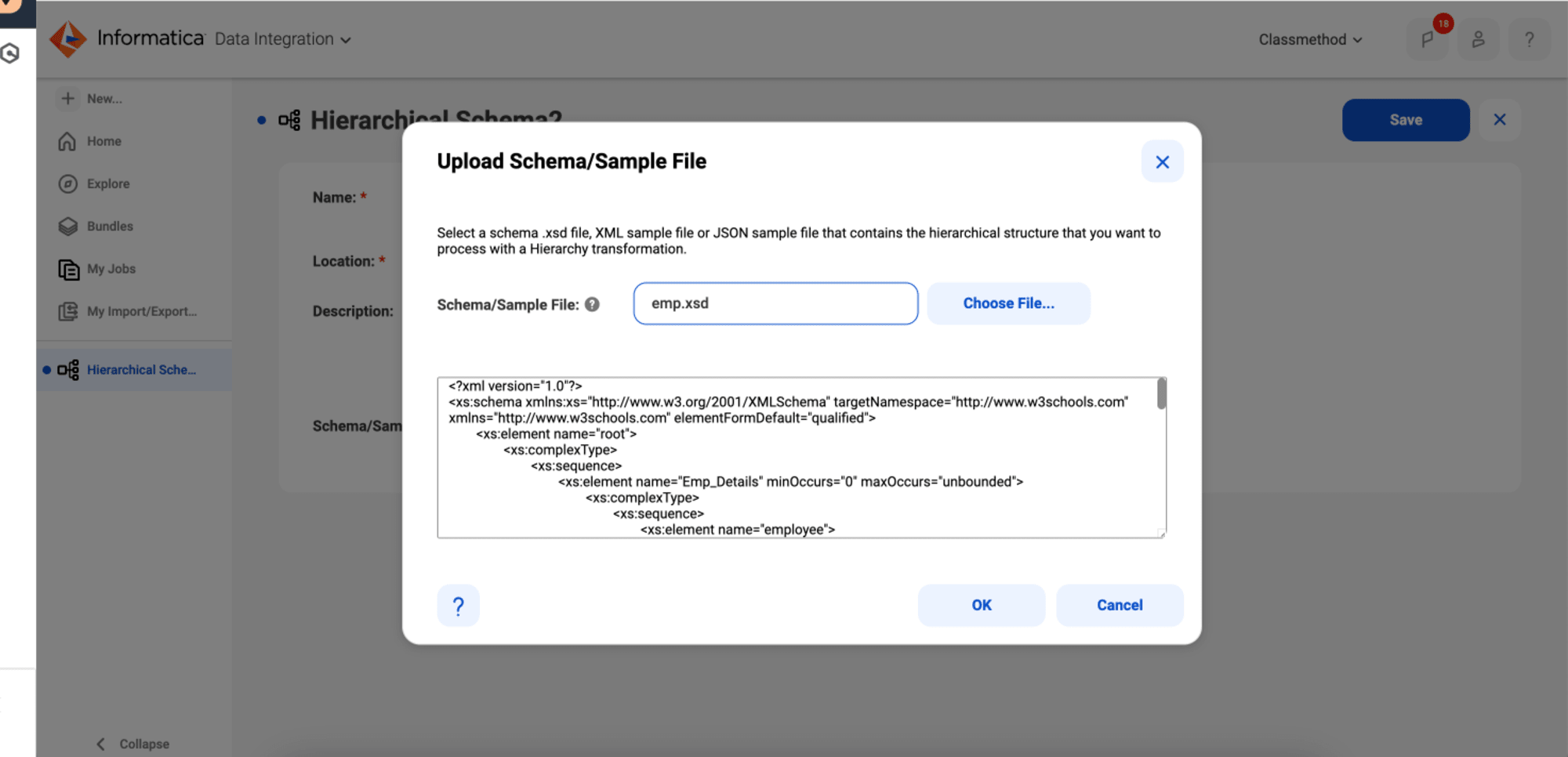
Task: Click the Bundles box icon
Action: [x=68, y=226]
